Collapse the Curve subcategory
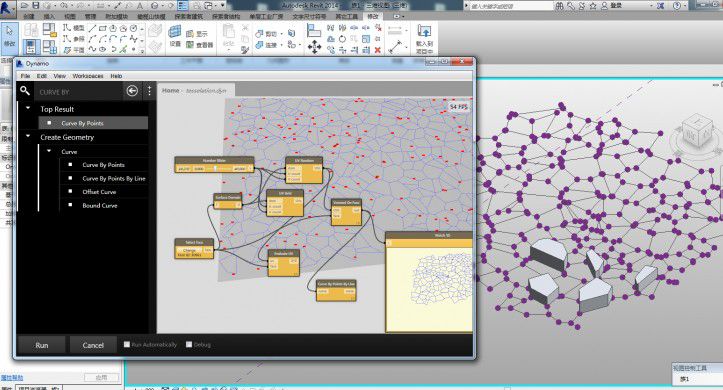The image size is (723, 390). [x=49, y=151]
